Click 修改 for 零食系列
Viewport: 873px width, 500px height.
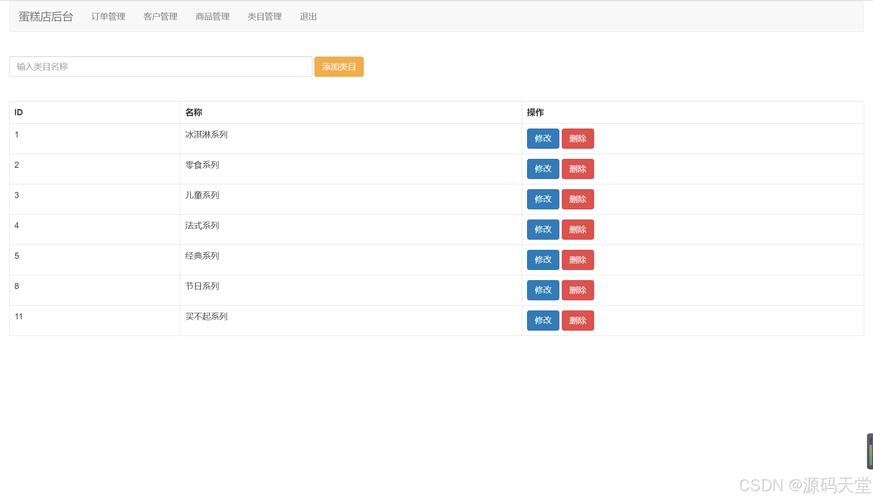coord(543,169)
